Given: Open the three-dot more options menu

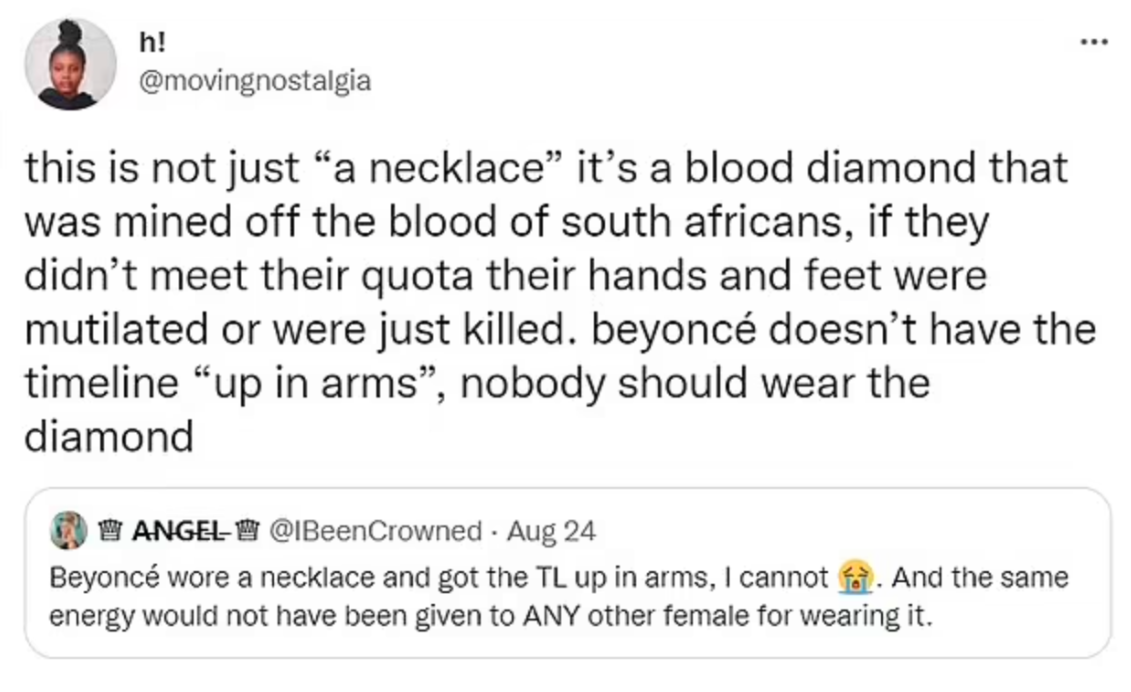Looking at the screenshot, I should point(1095,43).
